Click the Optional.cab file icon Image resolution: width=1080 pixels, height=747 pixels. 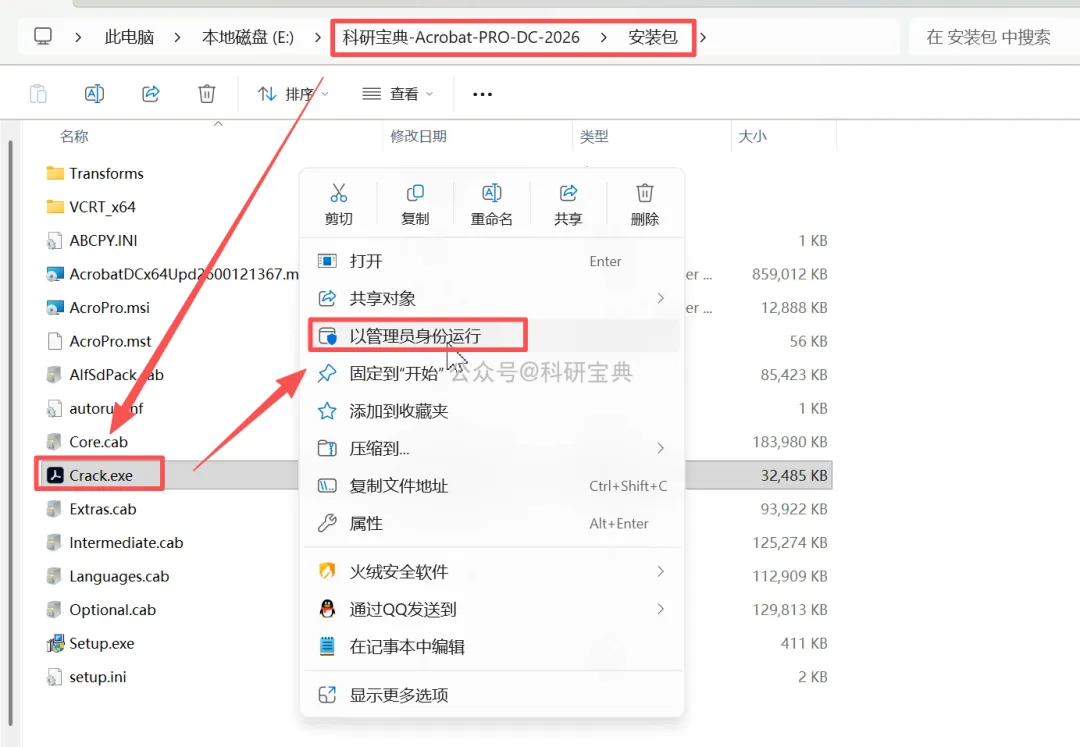point(54,610)
